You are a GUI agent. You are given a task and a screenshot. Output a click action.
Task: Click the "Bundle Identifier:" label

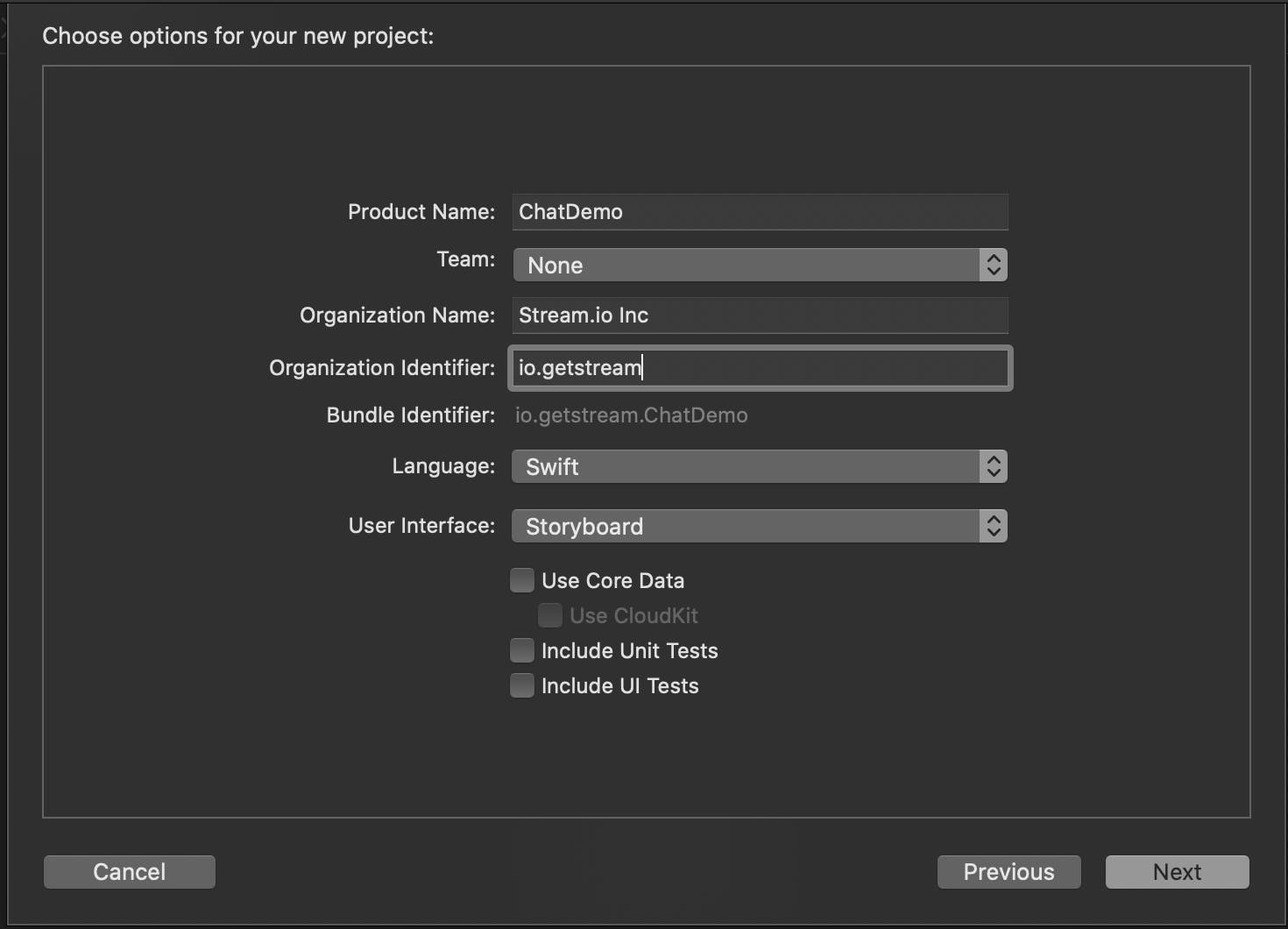(x=410, y=415)
